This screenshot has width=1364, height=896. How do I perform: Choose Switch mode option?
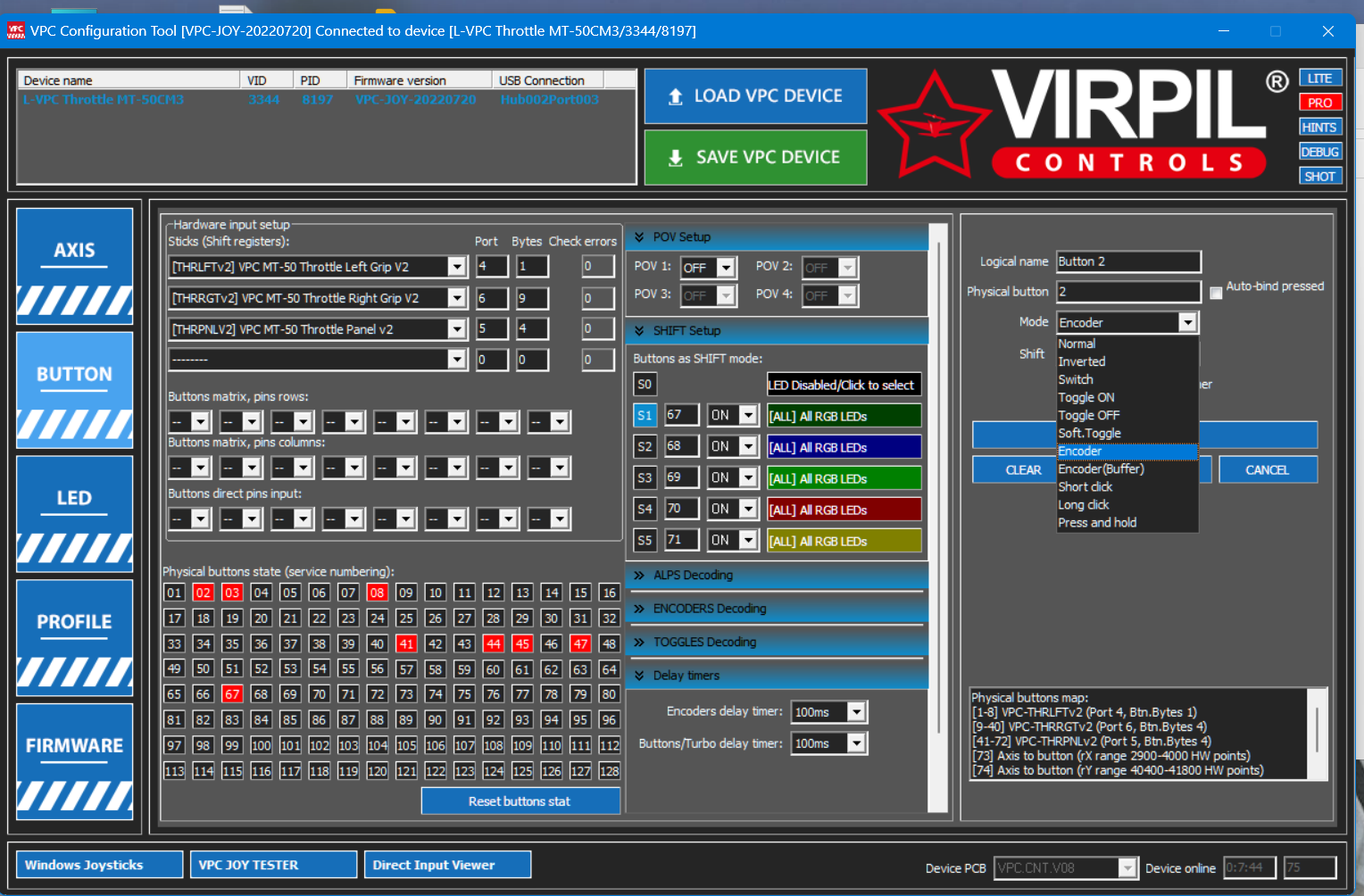(1127, 380)
